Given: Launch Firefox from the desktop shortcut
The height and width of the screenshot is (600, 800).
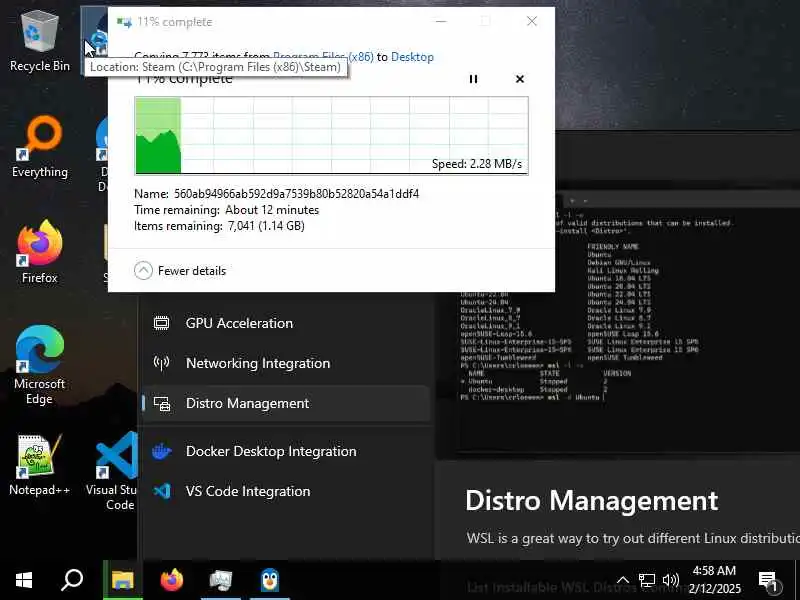Looking at the screenshot, I should coord(39,252).
